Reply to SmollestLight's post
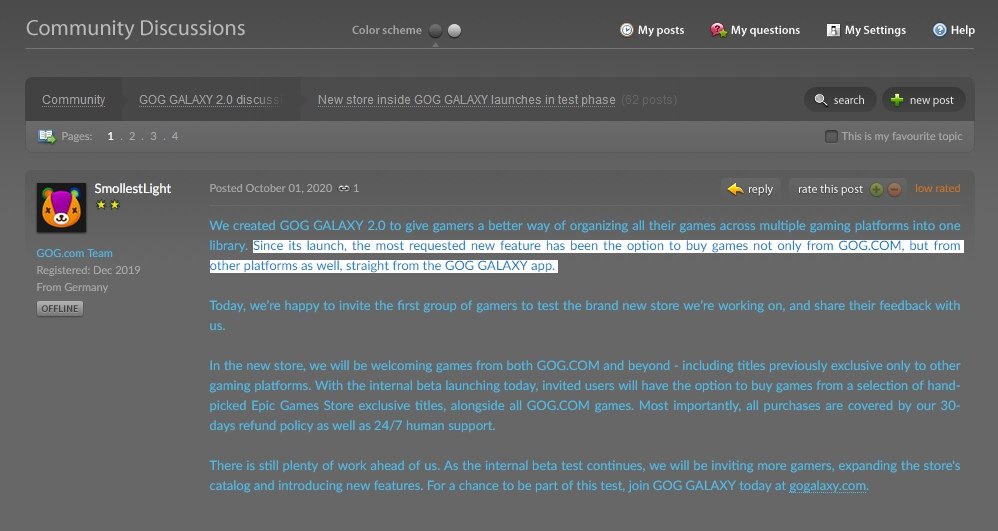This screenshot has width=998, height=531. click(750, 188)
